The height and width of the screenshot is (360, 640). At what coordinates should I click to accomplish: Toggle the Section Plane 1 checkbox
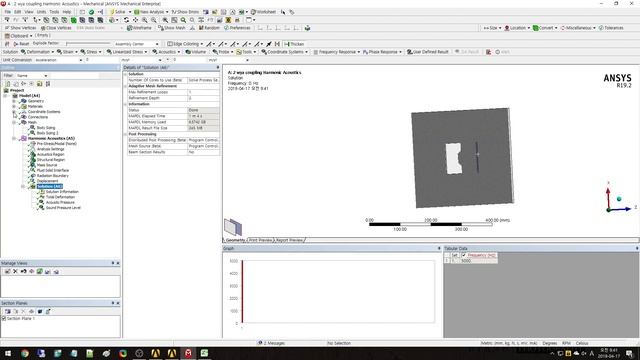coord(4,318)
